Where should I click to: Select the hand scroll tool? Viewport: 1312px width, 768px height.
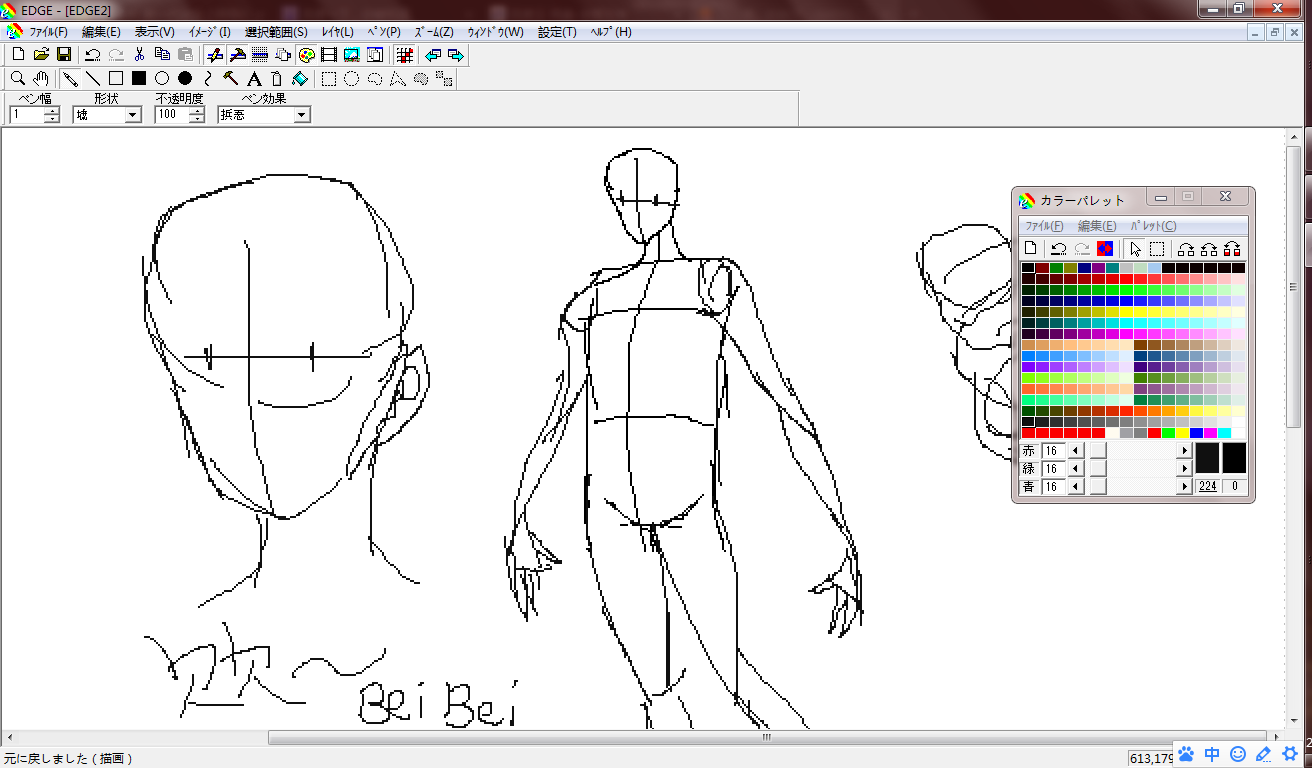[41, 78]
